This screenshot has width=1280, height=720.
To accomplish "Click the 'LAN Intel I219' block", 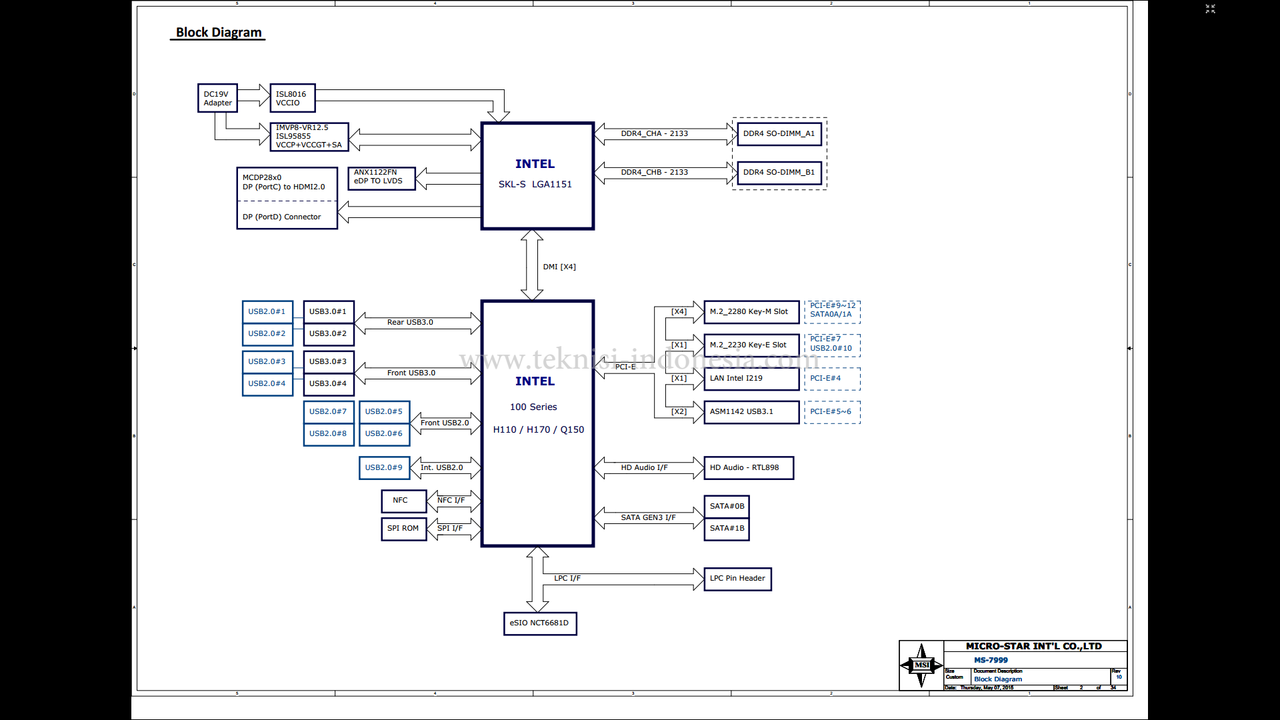I will (x=752, y=378).
